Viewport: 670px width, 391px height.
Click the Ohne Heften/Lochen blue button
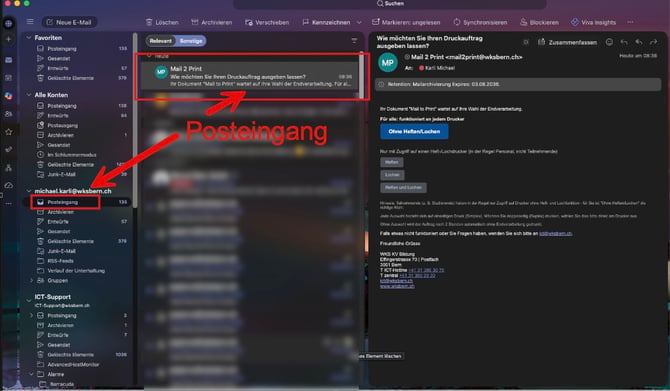point(414,132)
